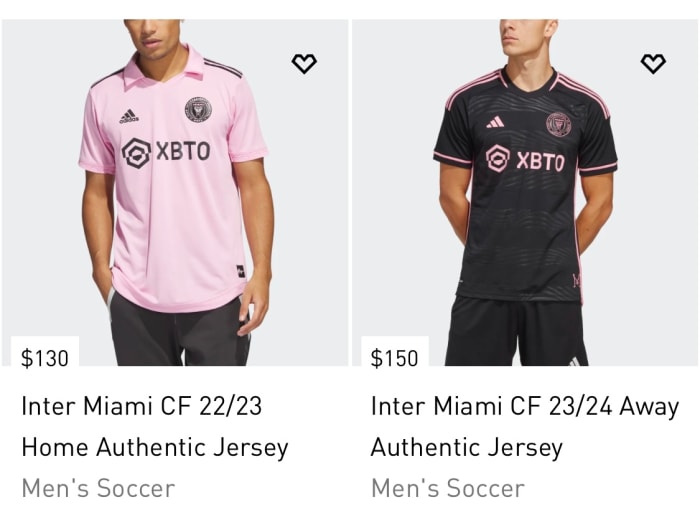Click the Inter Miami crest on the pink jersey
The height and width of the screenshot is (520, 700).
[x=198, y=109]
